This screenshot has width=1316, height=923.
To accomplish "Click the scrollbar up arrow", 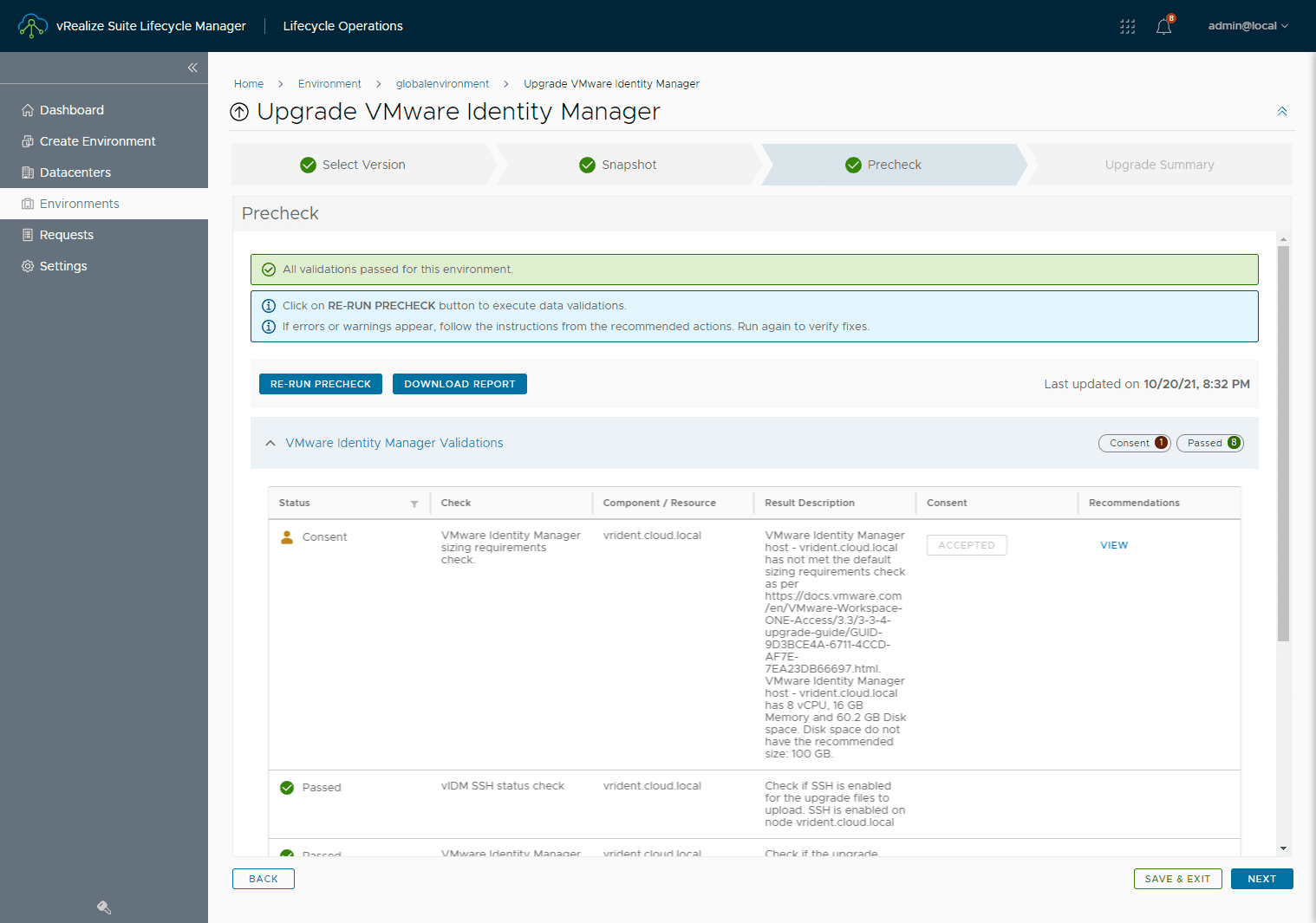I will [1283, 239].
